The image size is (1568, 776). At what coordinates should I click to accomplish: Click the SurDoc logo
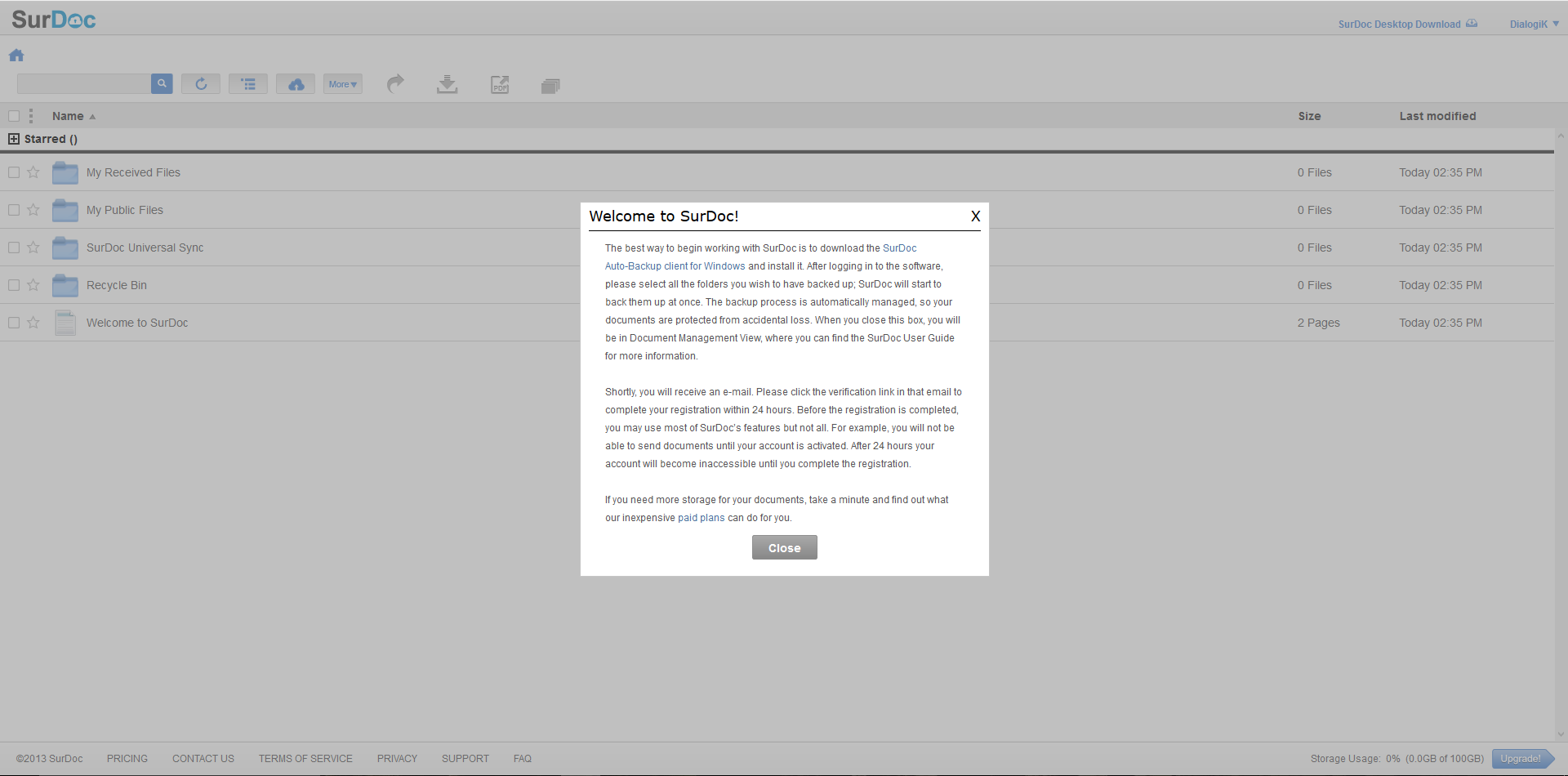(x=53, y=19)
